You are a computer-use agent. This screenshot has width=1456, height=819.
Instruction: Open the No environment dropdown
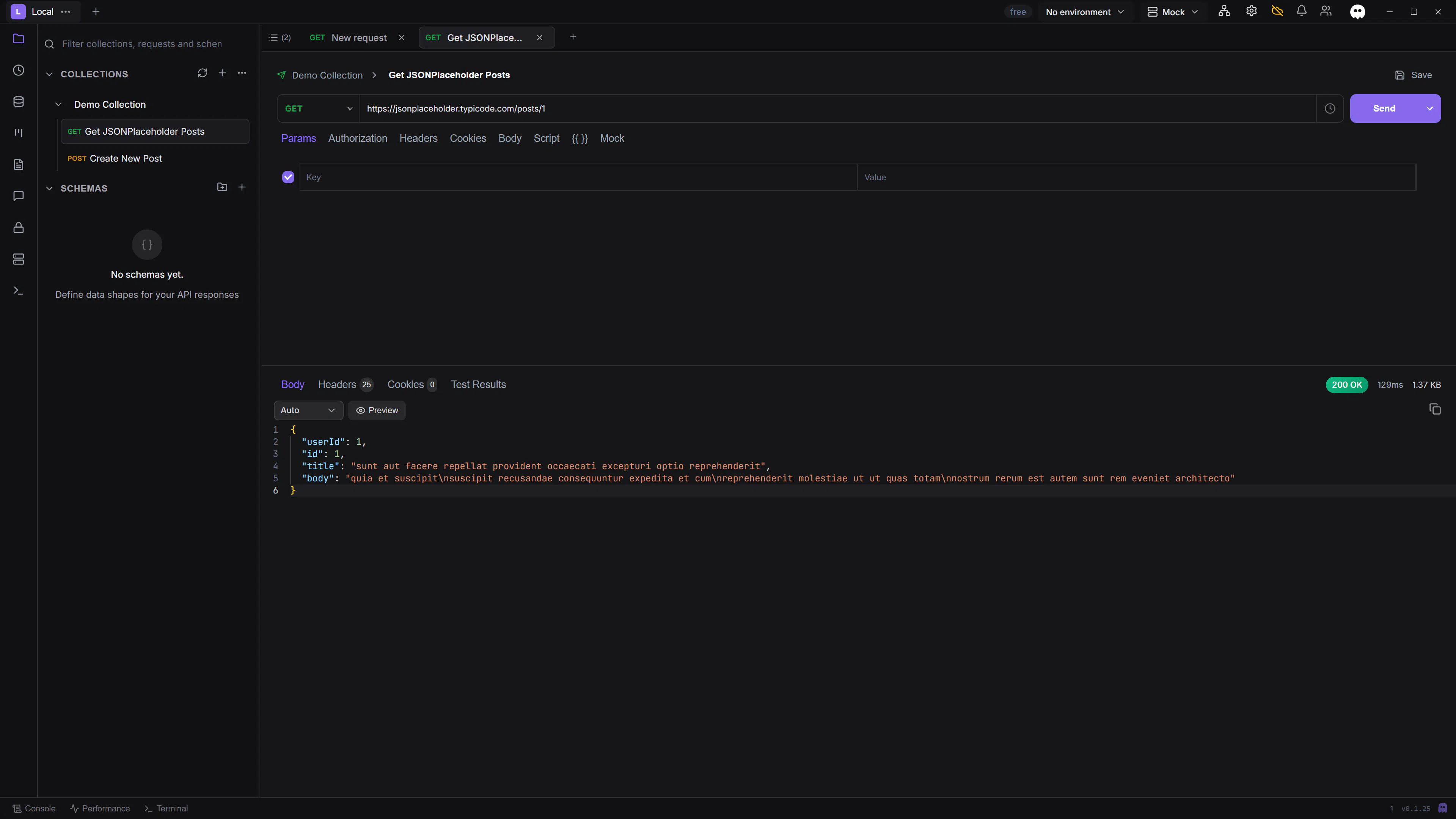(x=1085, y=12)
